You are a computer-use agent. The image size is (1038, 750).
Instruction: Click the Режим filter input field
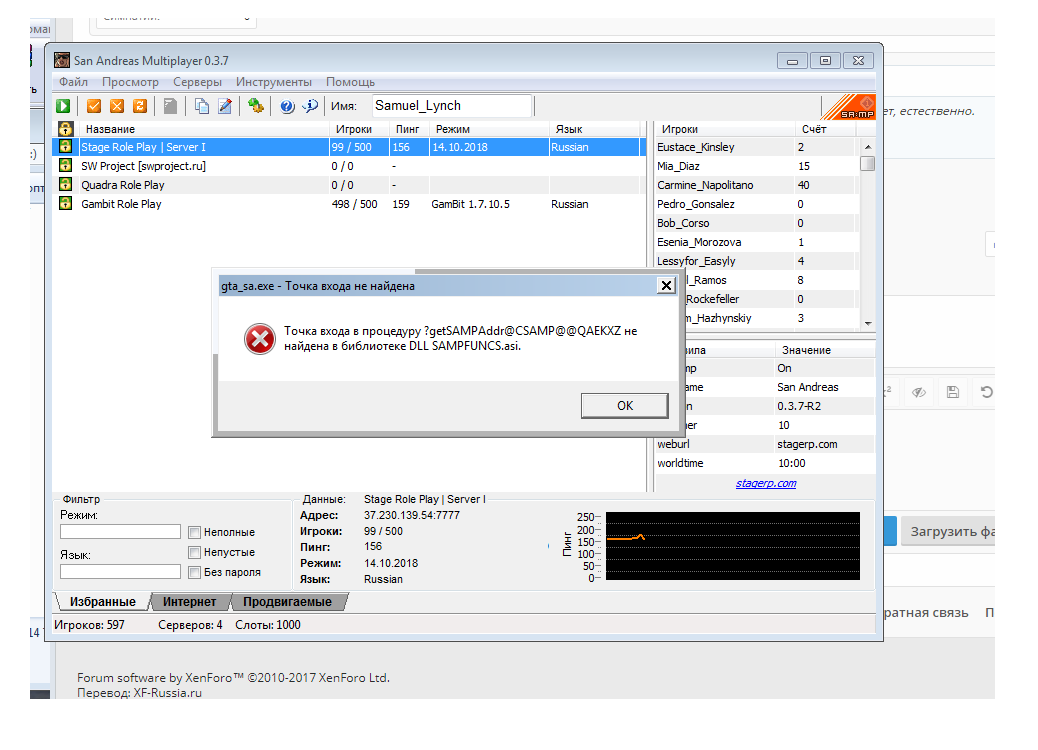point(120,532)
